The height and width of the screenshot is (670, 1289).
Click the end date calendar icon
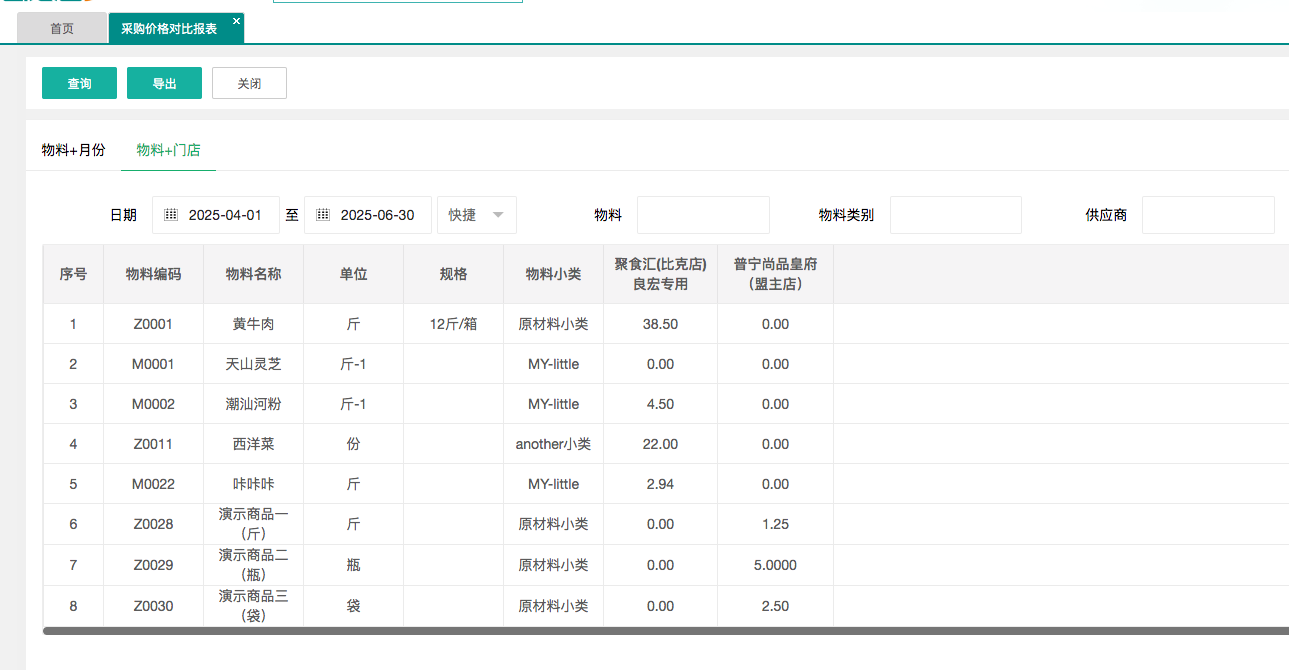[x=323, y=215]
